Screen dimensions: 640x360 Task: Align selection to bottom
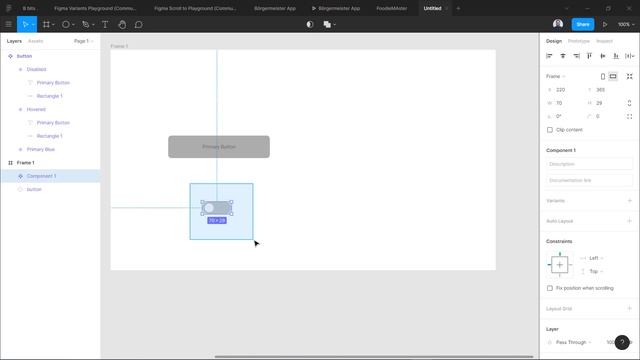[x=616, y=56]
